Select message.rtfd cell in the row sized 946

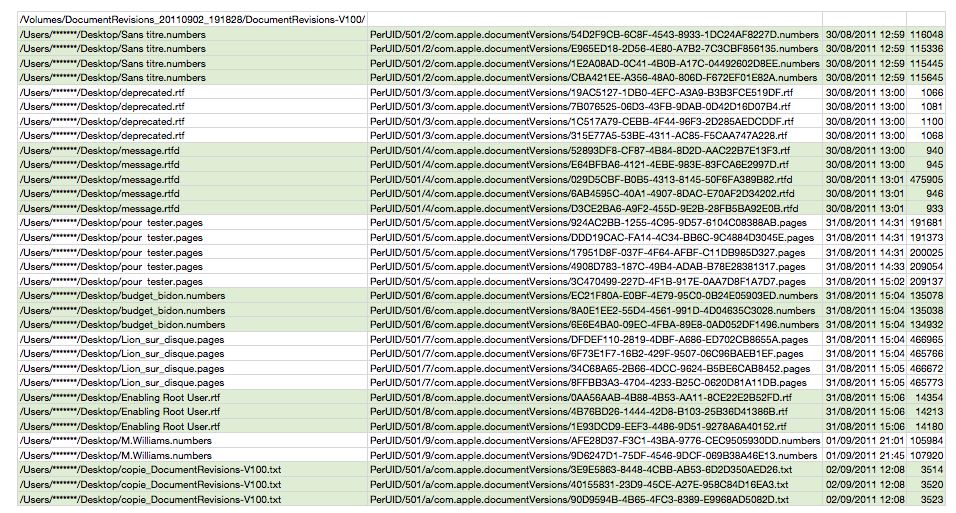[192, 194]
